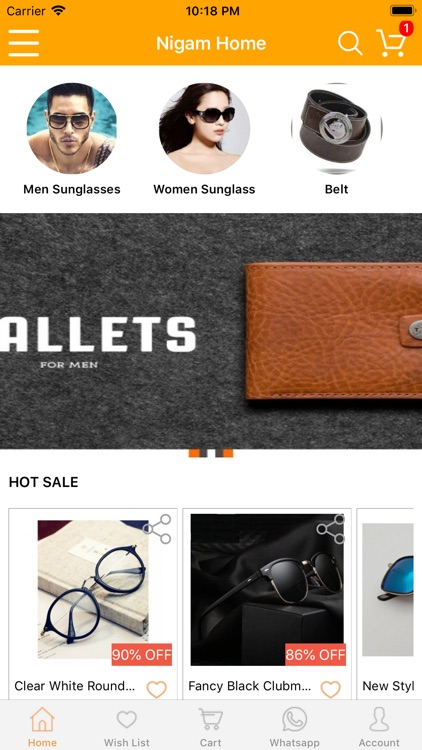The height and width of the screenshot is (750, 422).
Task: Open the Clear White Round product image
Action: 93,589
